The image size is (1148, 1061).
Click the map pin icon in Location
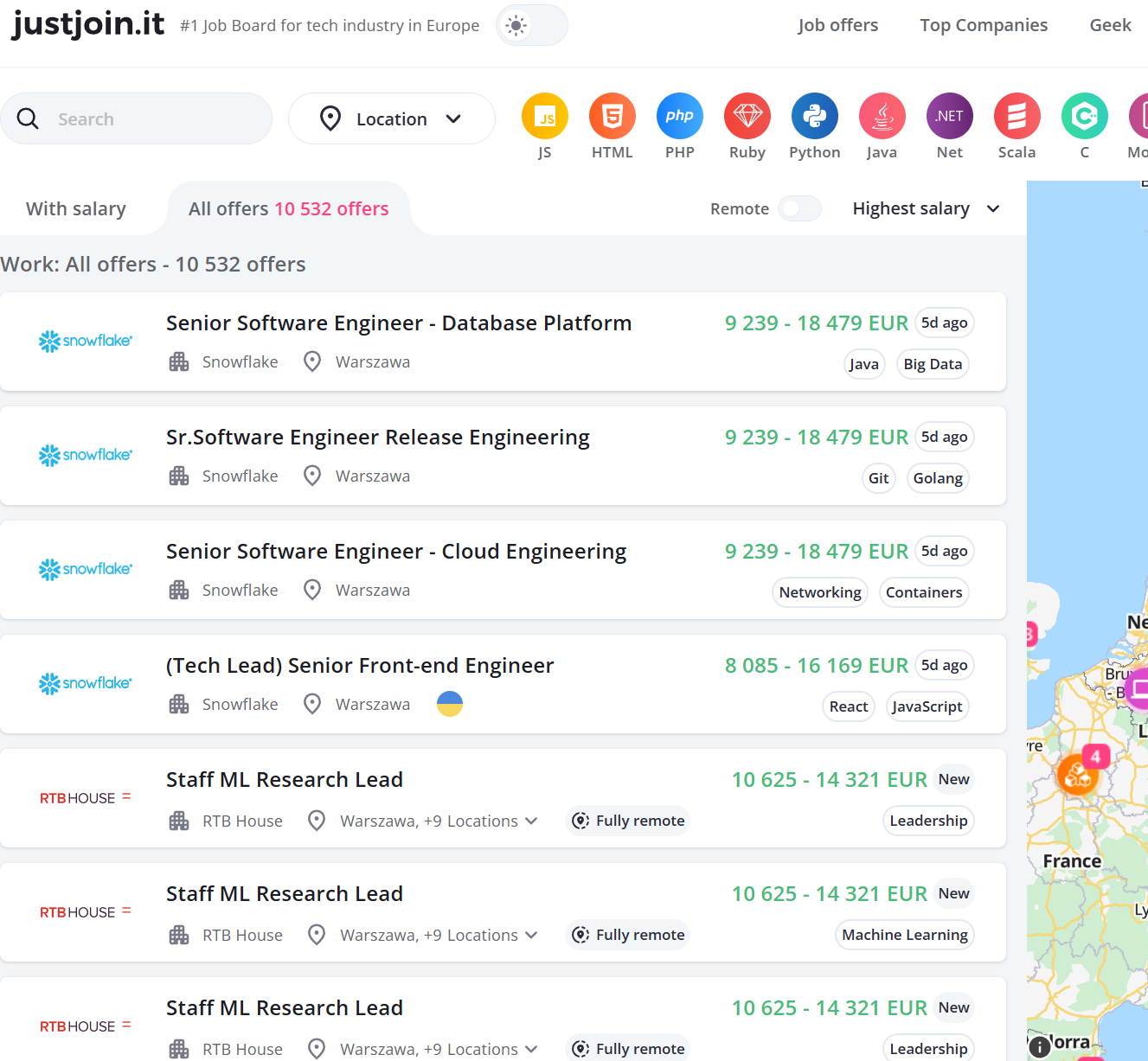coord(330,118)
